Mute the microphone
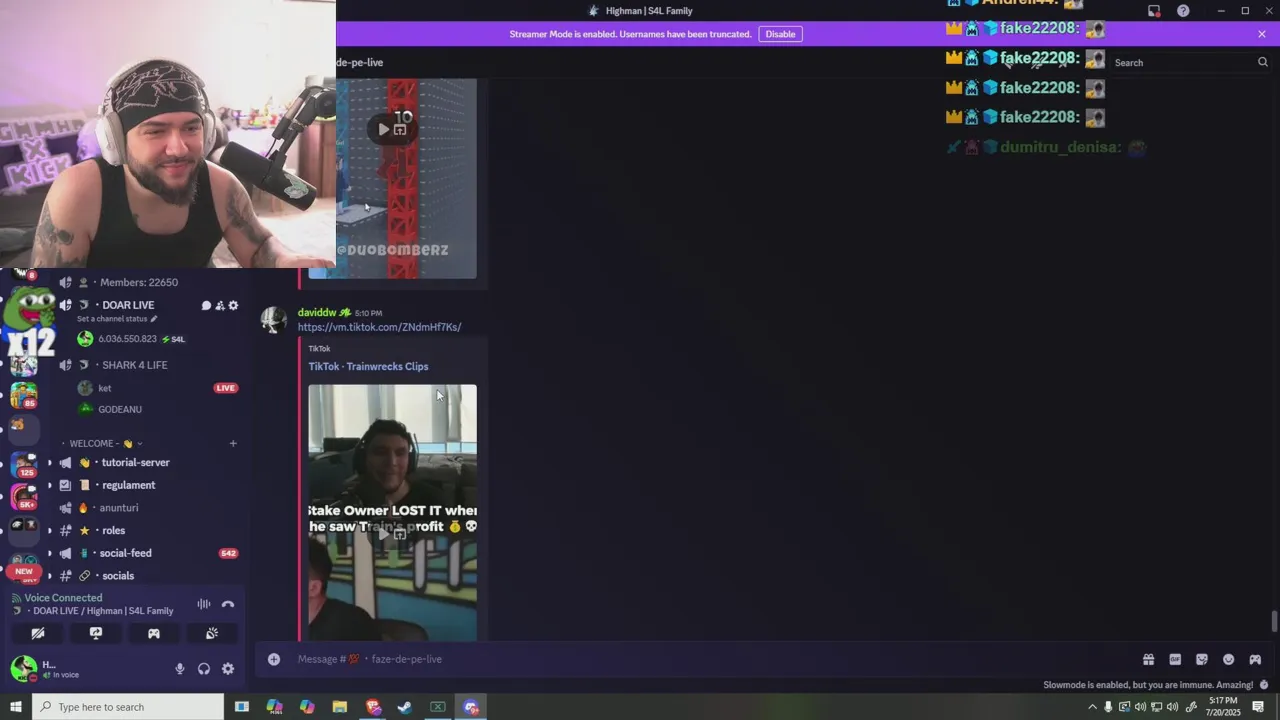This screenshot has width=1280, height=720. click(180, 669)
